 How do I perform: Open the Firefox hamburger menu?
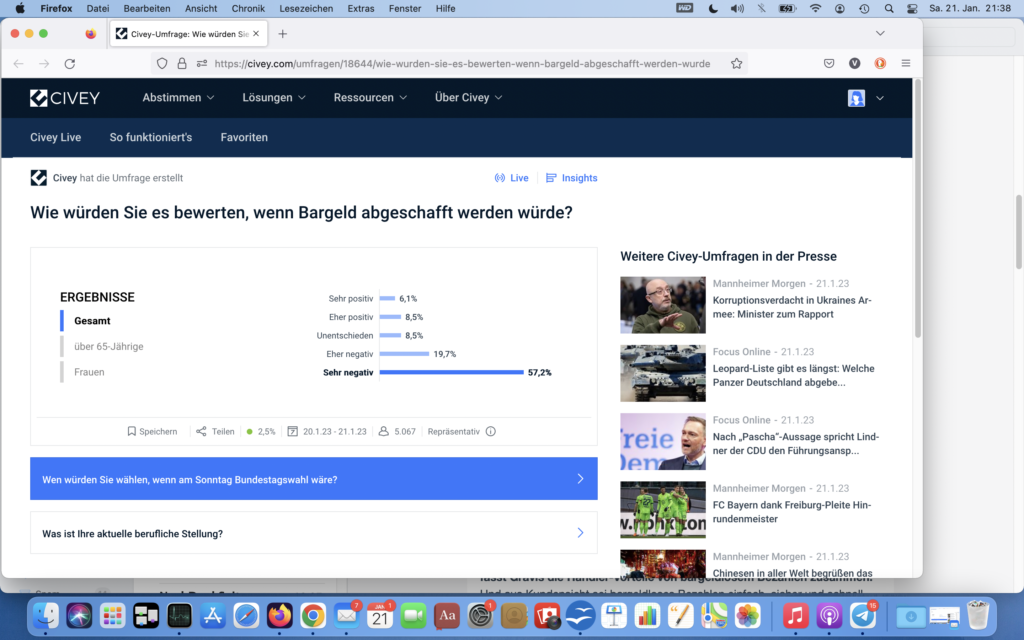coord(905,63)
